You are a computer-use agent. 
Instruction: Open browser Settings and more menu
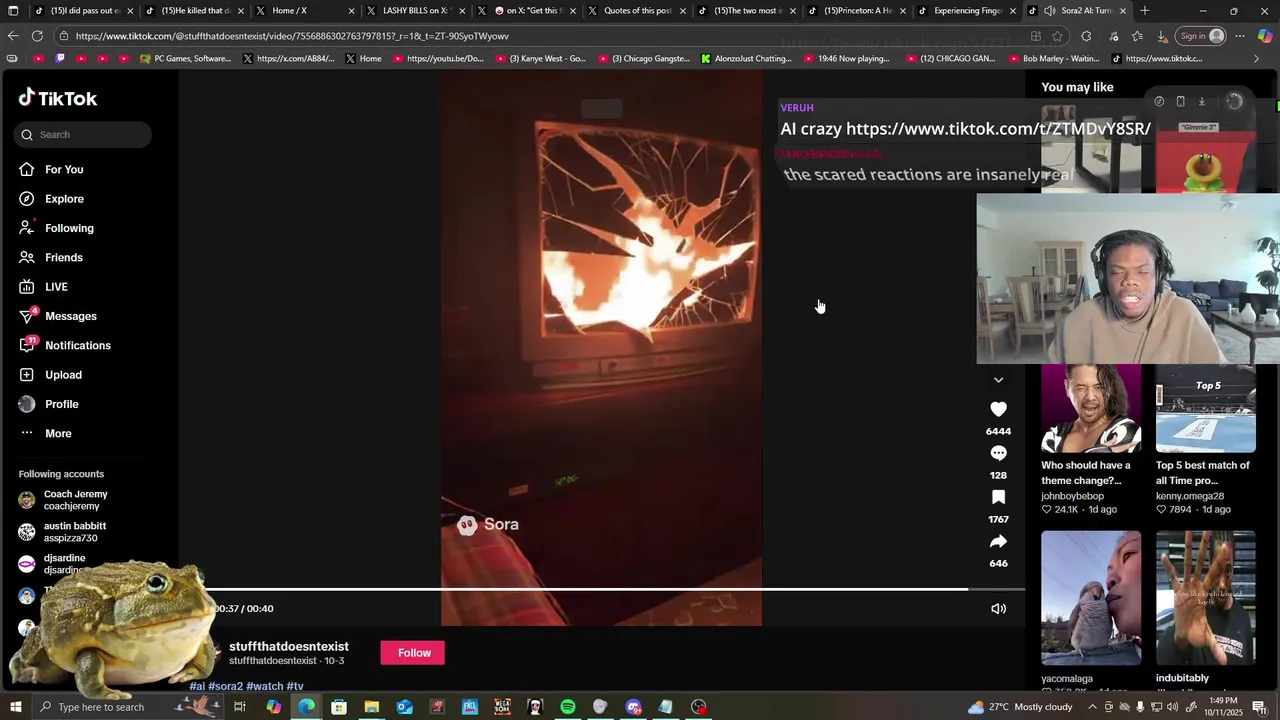1240,36
